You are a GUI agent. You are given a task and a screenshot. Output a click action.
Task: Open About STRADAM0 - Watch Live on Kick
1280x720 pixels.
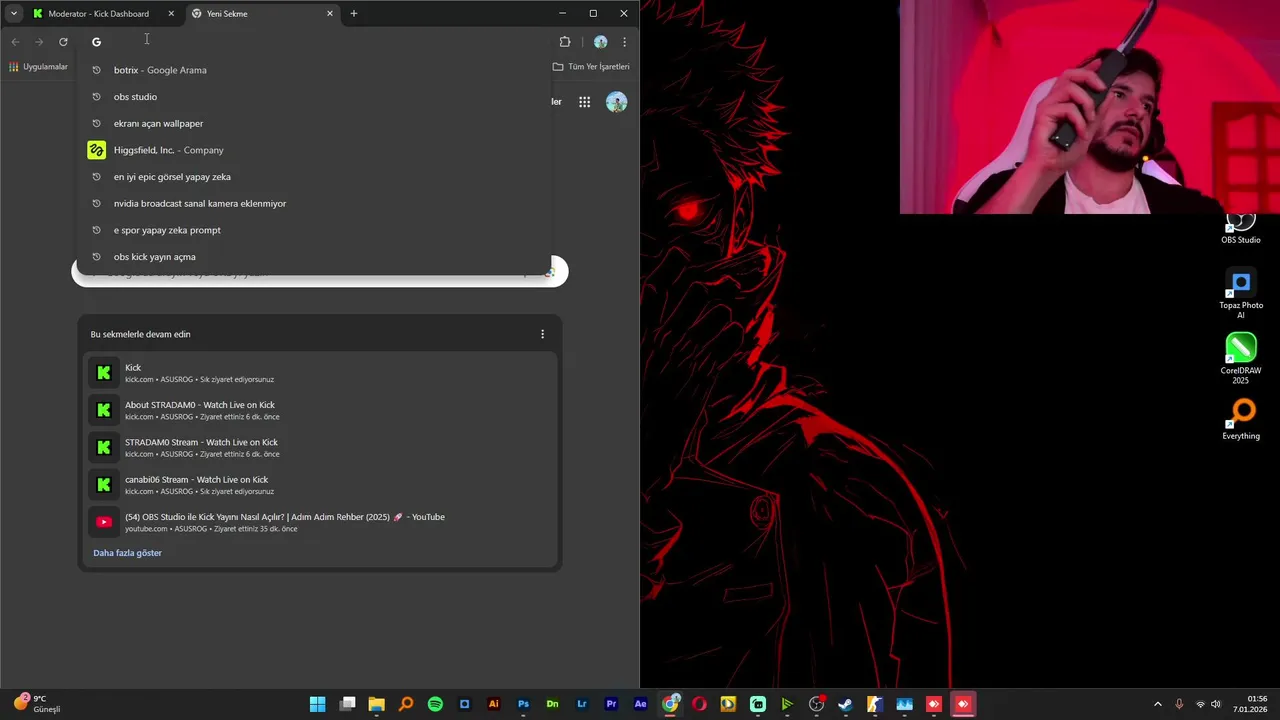click(x=320, y=410)
